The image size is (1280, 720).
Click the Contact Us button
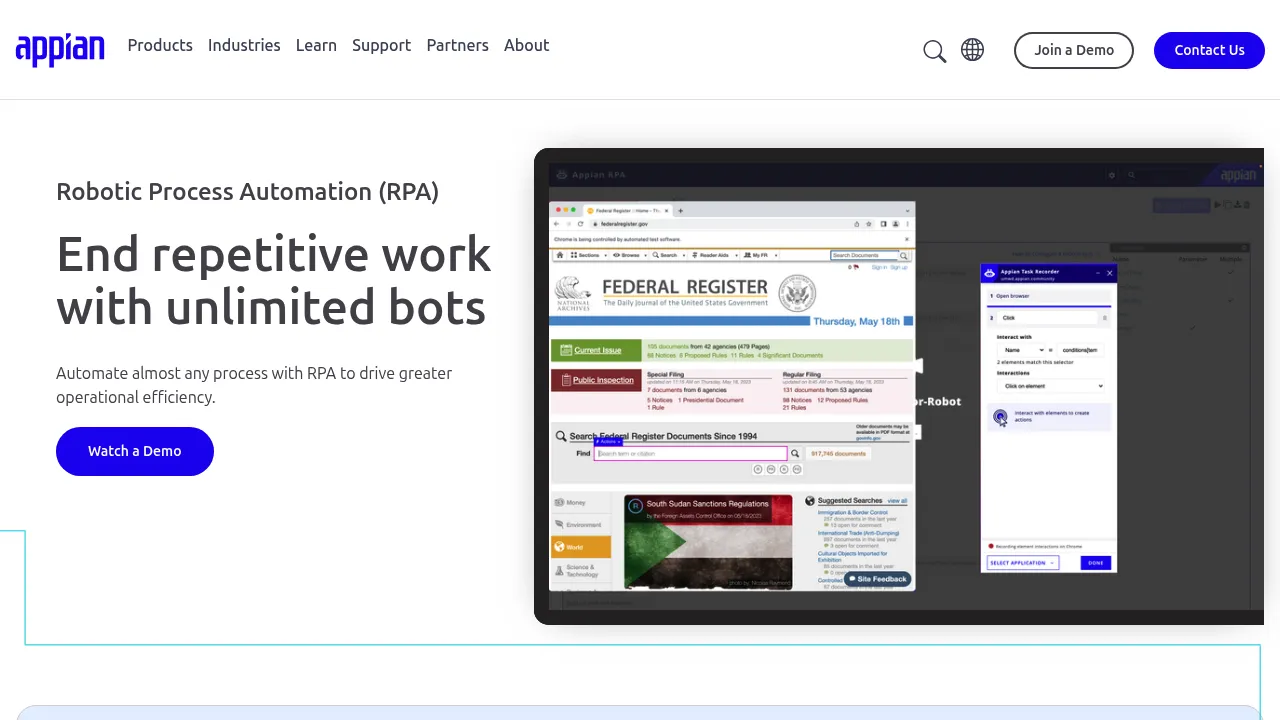[x=1209, y=50]
